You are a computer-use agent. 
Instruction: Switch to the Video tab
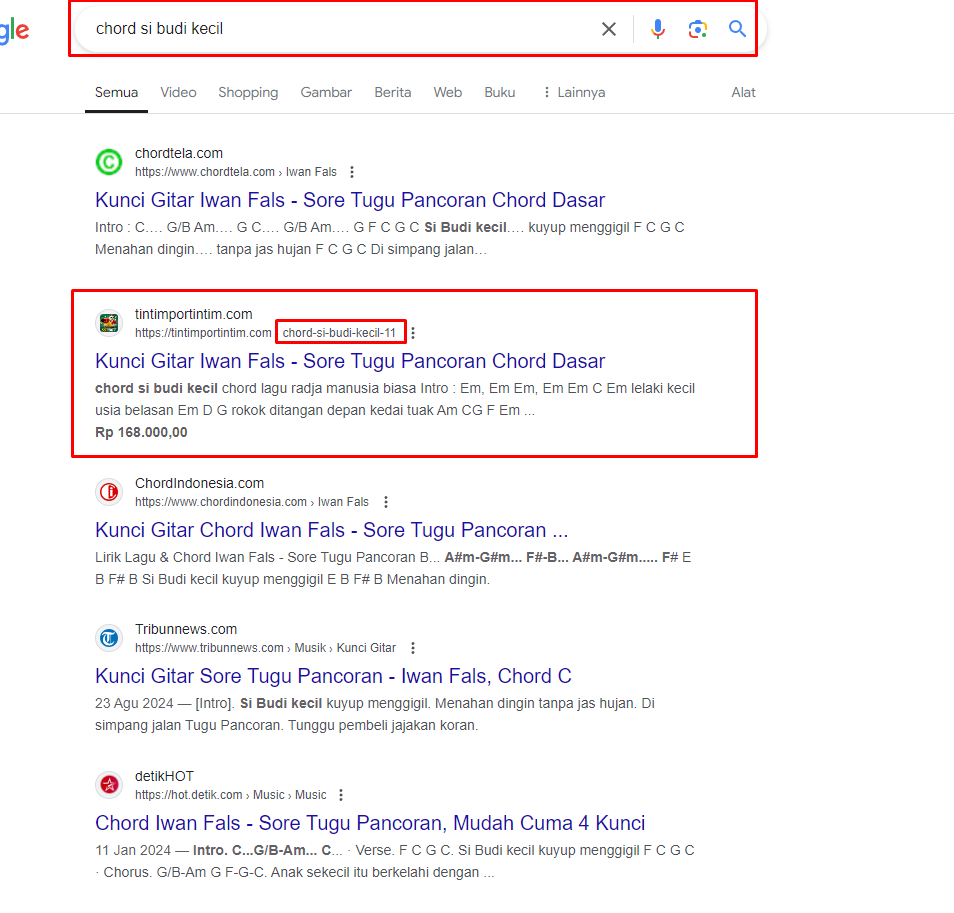[178, 92]
